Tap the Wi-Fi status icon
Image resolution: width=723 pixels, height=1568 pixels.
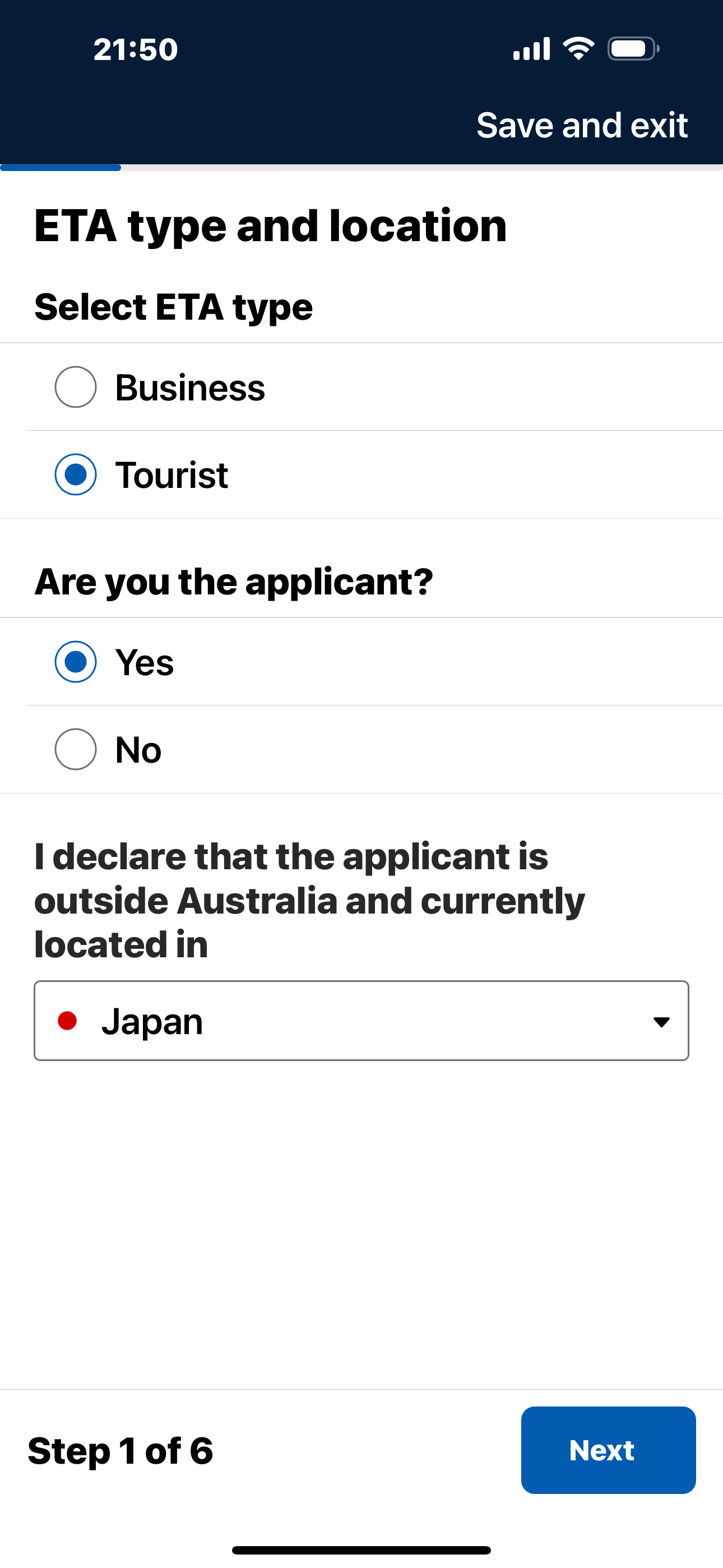(x=578, y=49)
